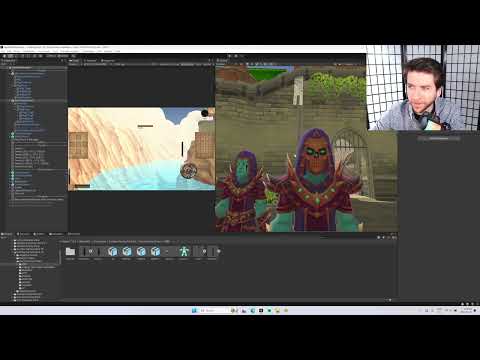
Task: Open the Assets menu in Unity
Action: [x=17, y=51]
